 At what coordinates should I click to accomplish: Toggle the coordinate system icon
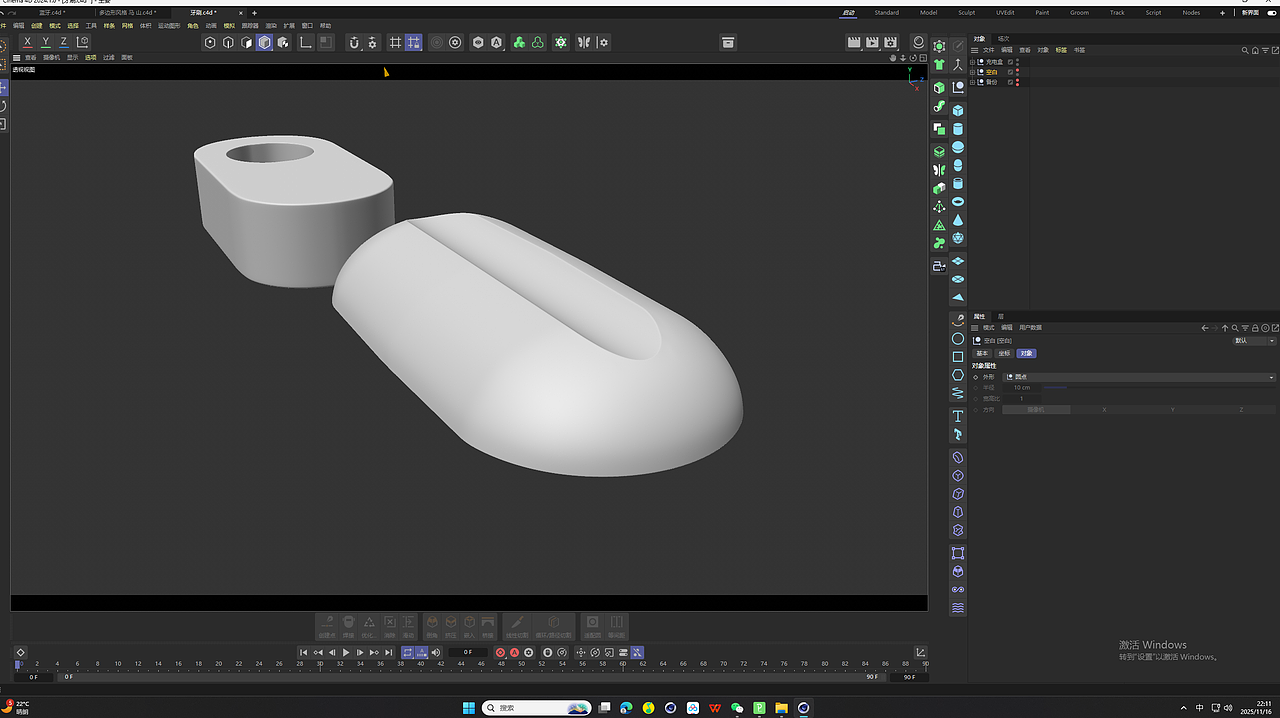pyautogui.click(x=83, y=42)
